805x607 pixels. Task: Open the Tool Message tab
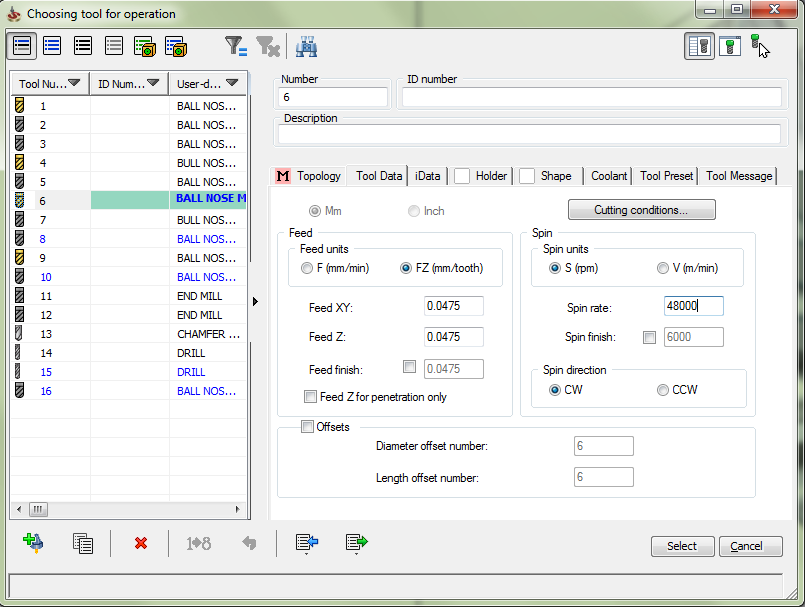(x=739, y=176)
